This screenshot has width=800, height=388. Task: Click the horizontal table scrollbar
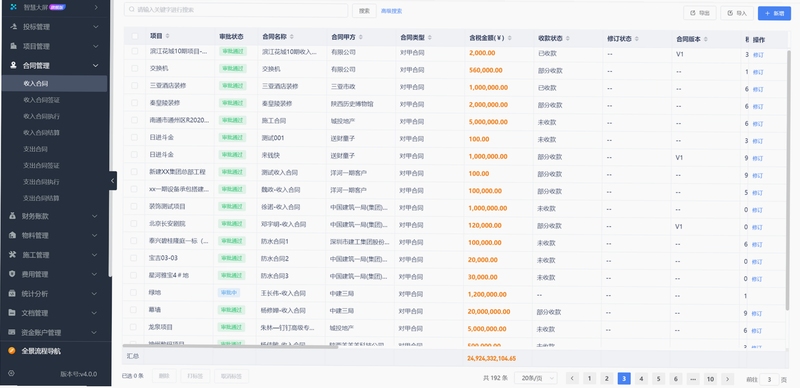pos(231,346)
